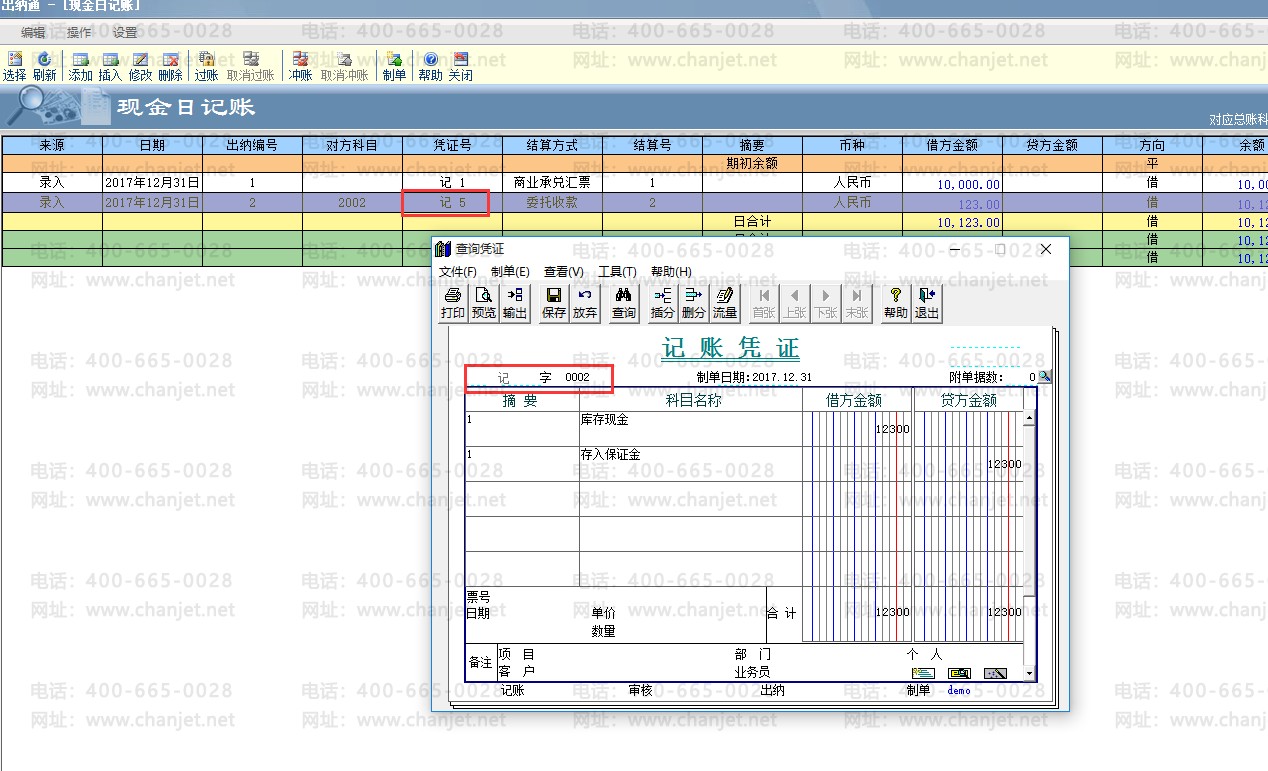The width and height of the screenshot is (1268, 771).
Task: Click the 凭证号 column header
Action: (452, 145)
